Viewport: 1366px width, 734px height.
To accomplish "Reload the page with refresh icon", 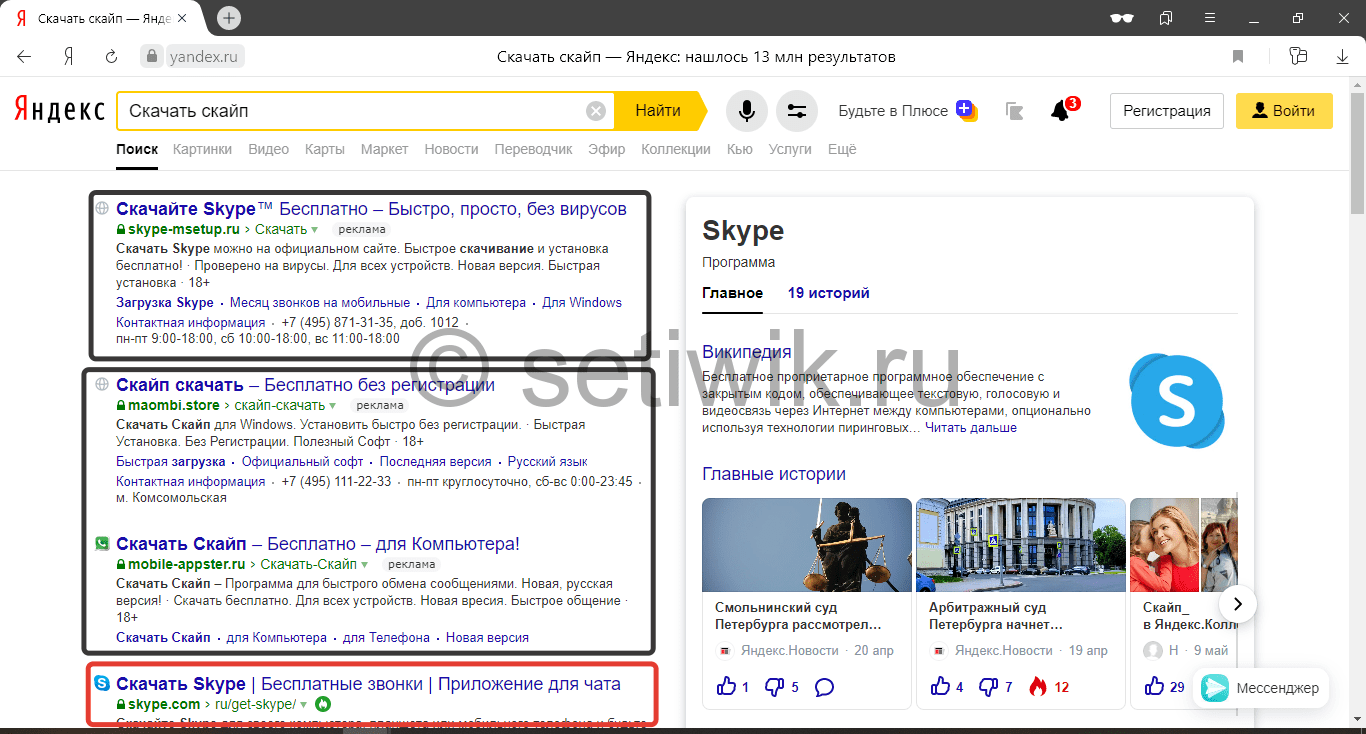I will (111, 57).
